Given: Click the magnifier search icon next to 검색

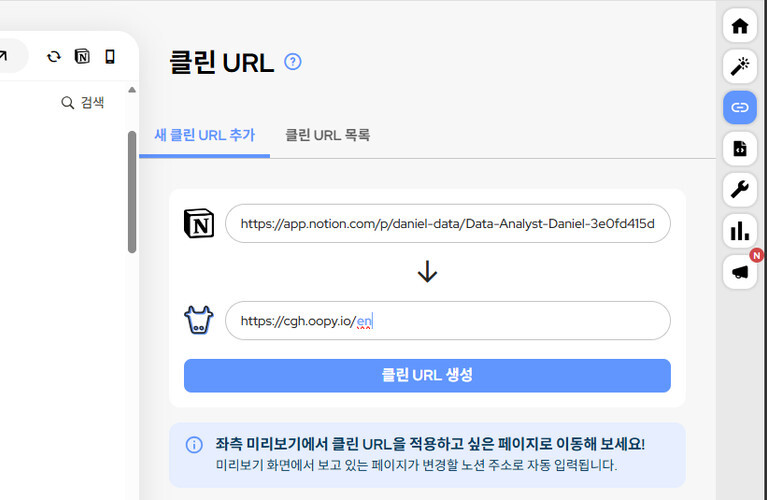Looking at the screenshot, I should point(68,103).
